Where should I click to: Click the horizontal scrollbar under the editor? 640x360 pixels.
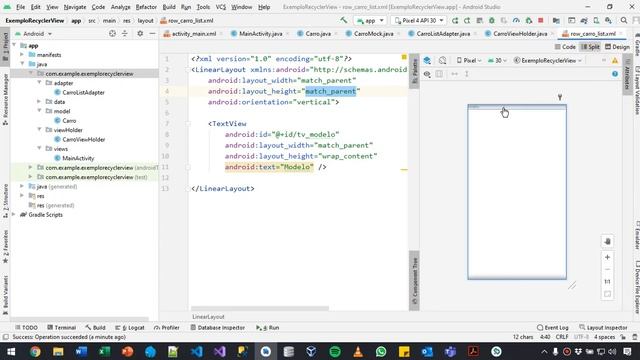[x=260, y=308]
